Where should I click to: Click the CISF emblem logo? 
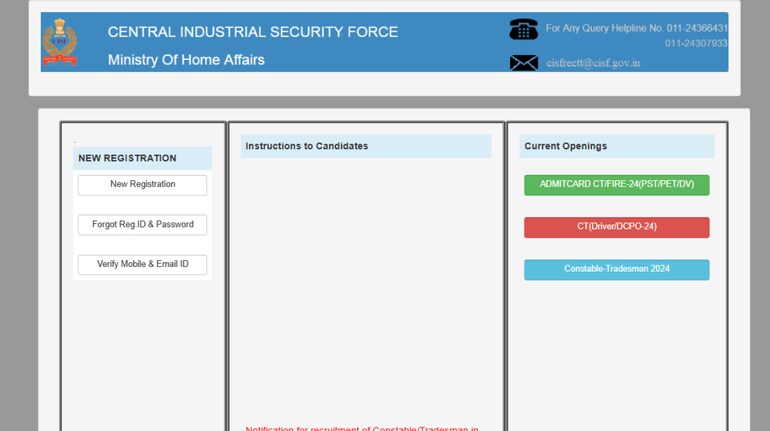click(x=60, y=43)
